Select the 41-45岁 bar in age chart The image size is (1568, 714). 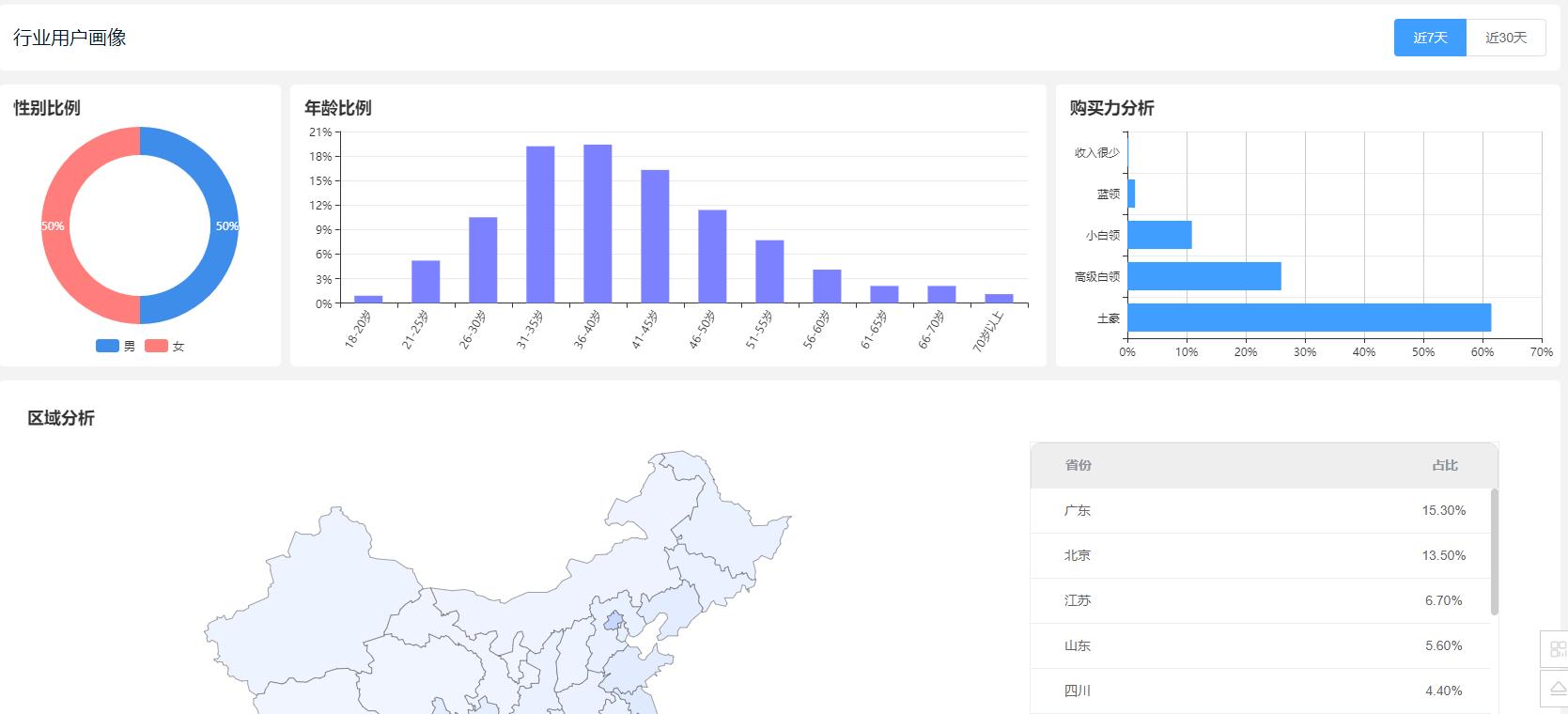click(655, 237)
